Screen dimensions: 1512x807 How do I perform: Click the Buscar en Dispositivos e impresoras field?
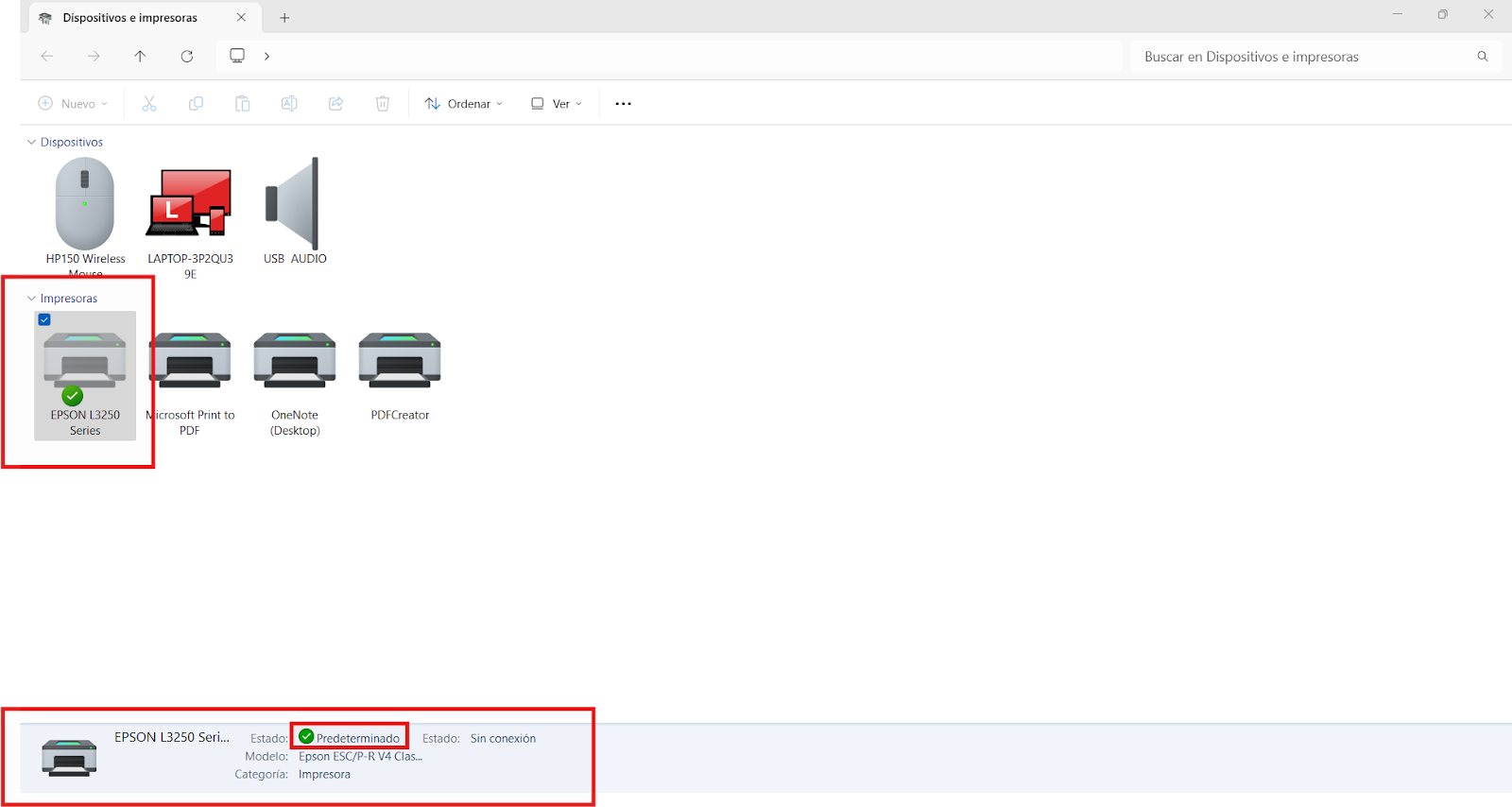click(1304, 57)
